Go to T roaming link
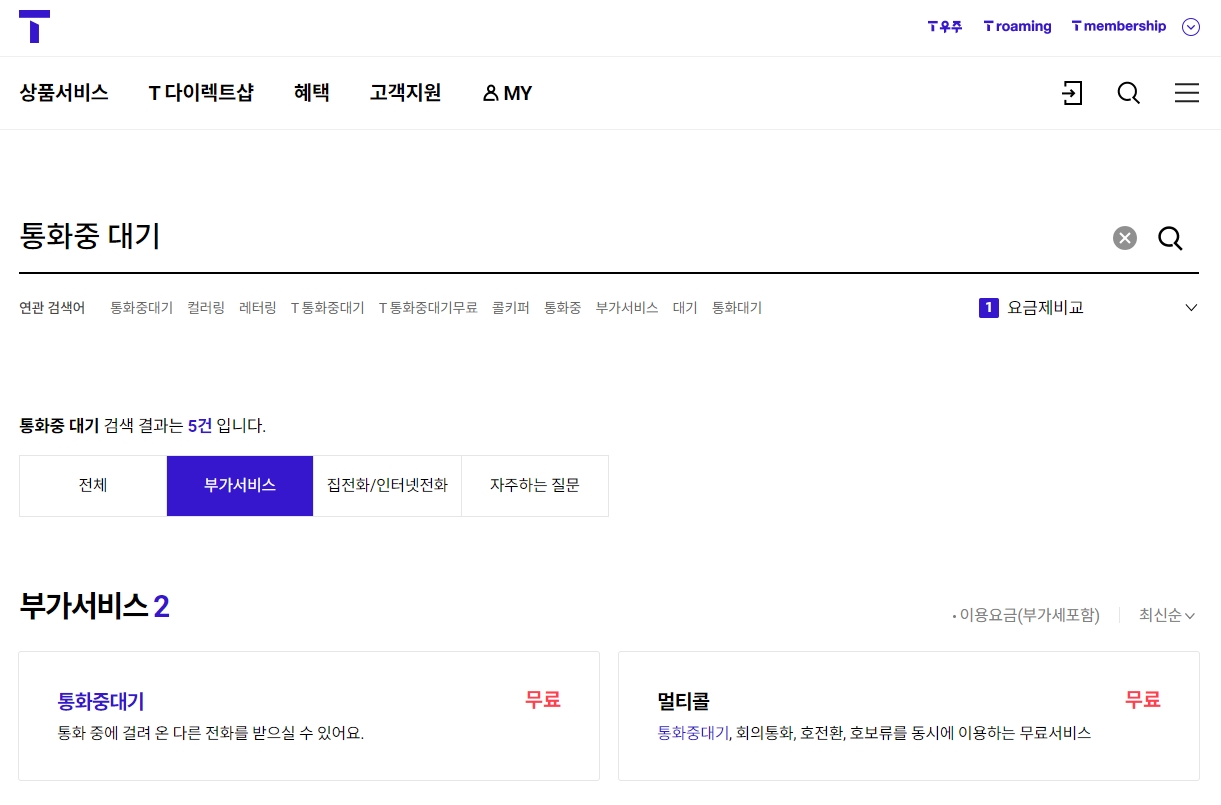 [1017, 27]
